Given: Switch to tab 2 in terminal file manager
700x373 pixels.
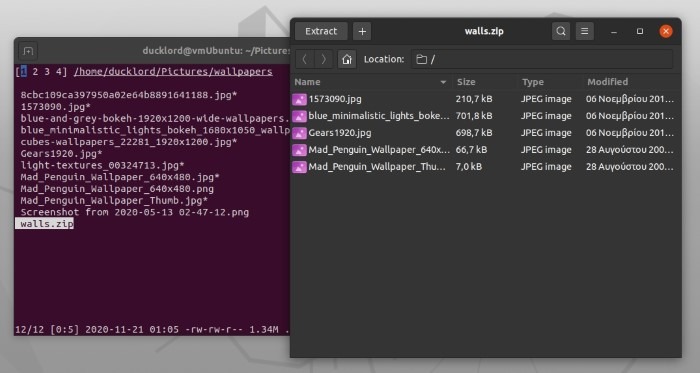Looking at the screenshot, I should click(x=35, y=71).
